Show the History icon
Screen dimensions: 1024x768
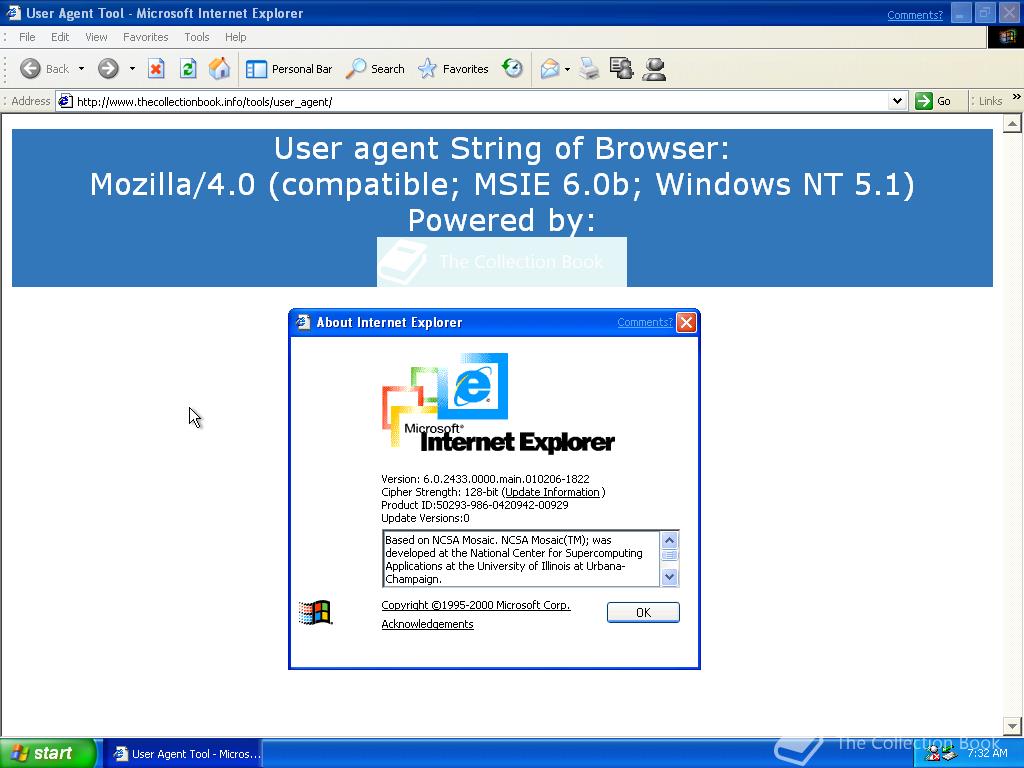coord(513,69)
